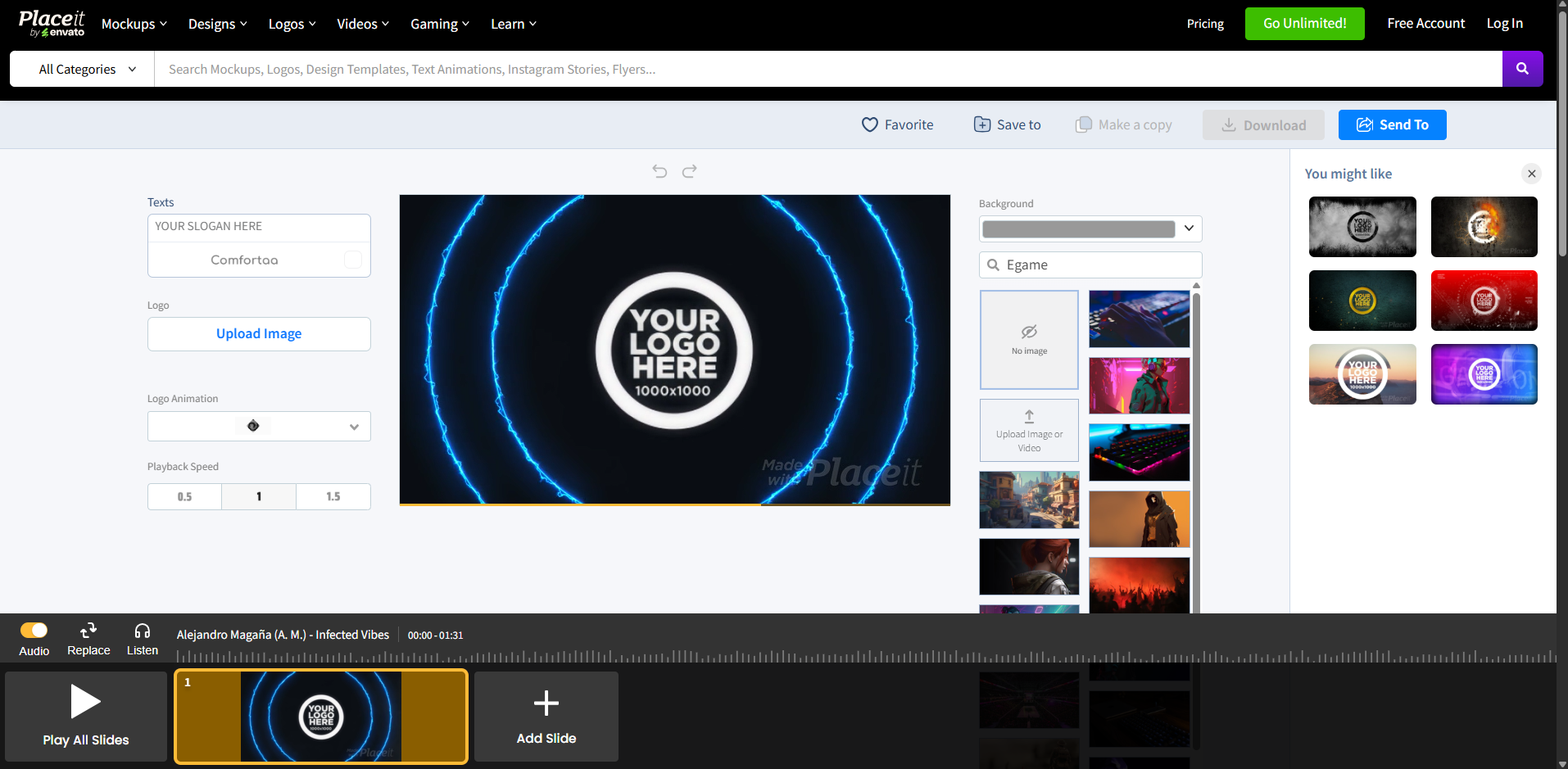Click the text color swatch next to Comfortaa
Viewport: 1568px width, 769px height.
coord(352,259)
